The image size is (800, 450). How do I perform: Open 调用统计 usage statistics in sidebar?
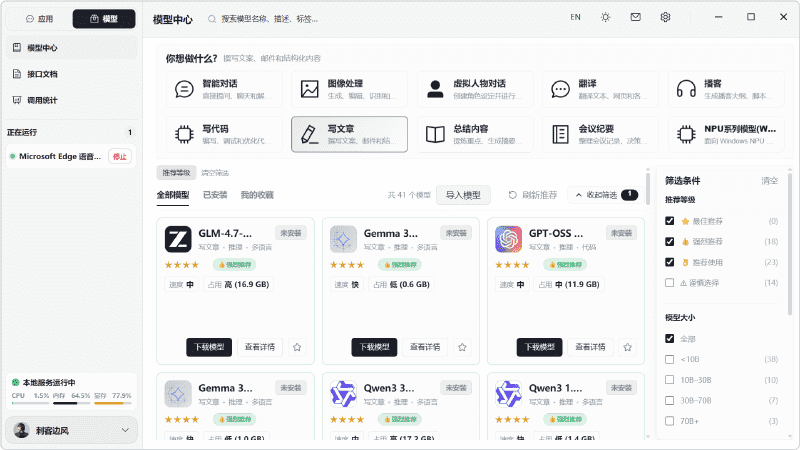point(71,100)
